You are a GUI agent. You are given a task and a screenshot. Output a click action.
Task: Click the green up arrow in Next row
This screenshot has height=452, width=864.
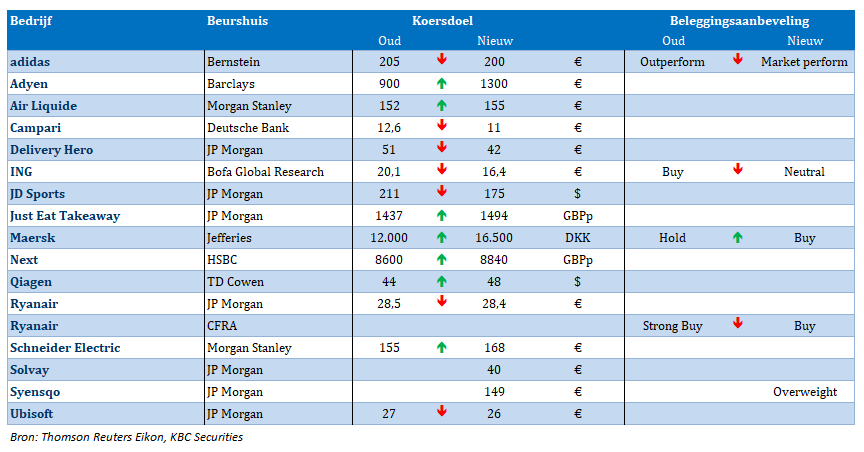[x=441, y=260]
